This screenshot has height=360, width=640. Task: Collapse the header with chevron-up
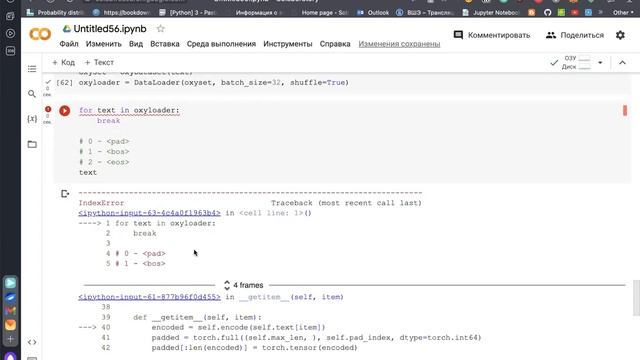coord(622,62)
